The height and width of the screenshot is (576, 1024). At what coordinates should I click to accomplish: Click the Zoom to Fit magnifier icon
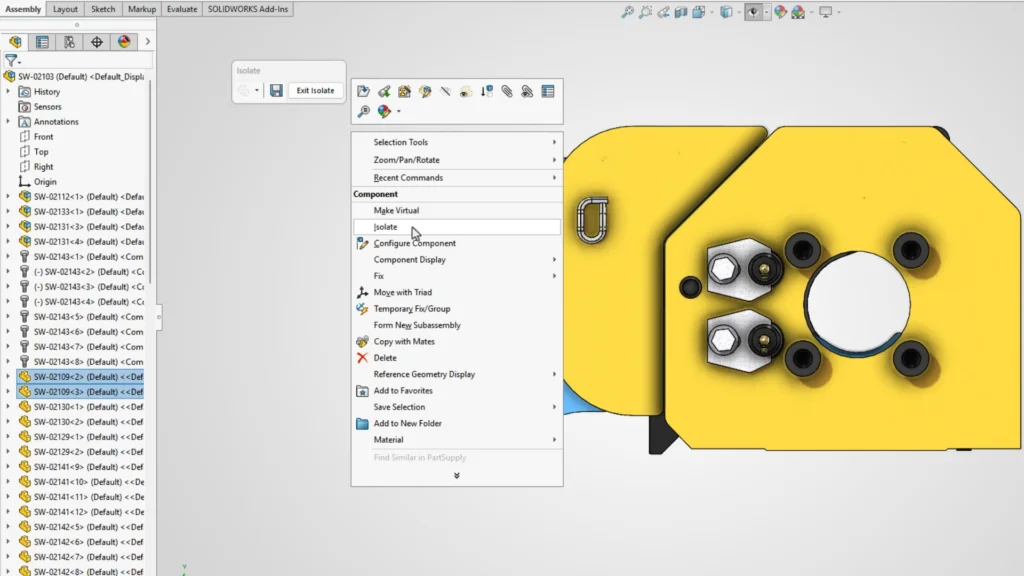[627, 12]
